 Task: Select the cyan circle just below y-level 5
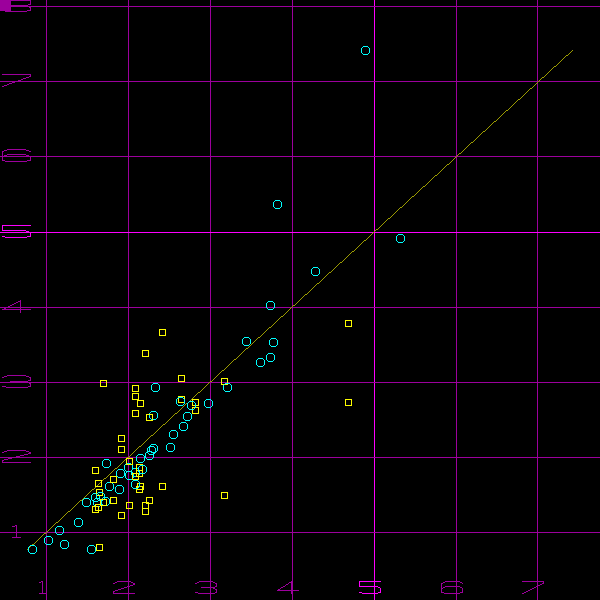pos(400,238)
